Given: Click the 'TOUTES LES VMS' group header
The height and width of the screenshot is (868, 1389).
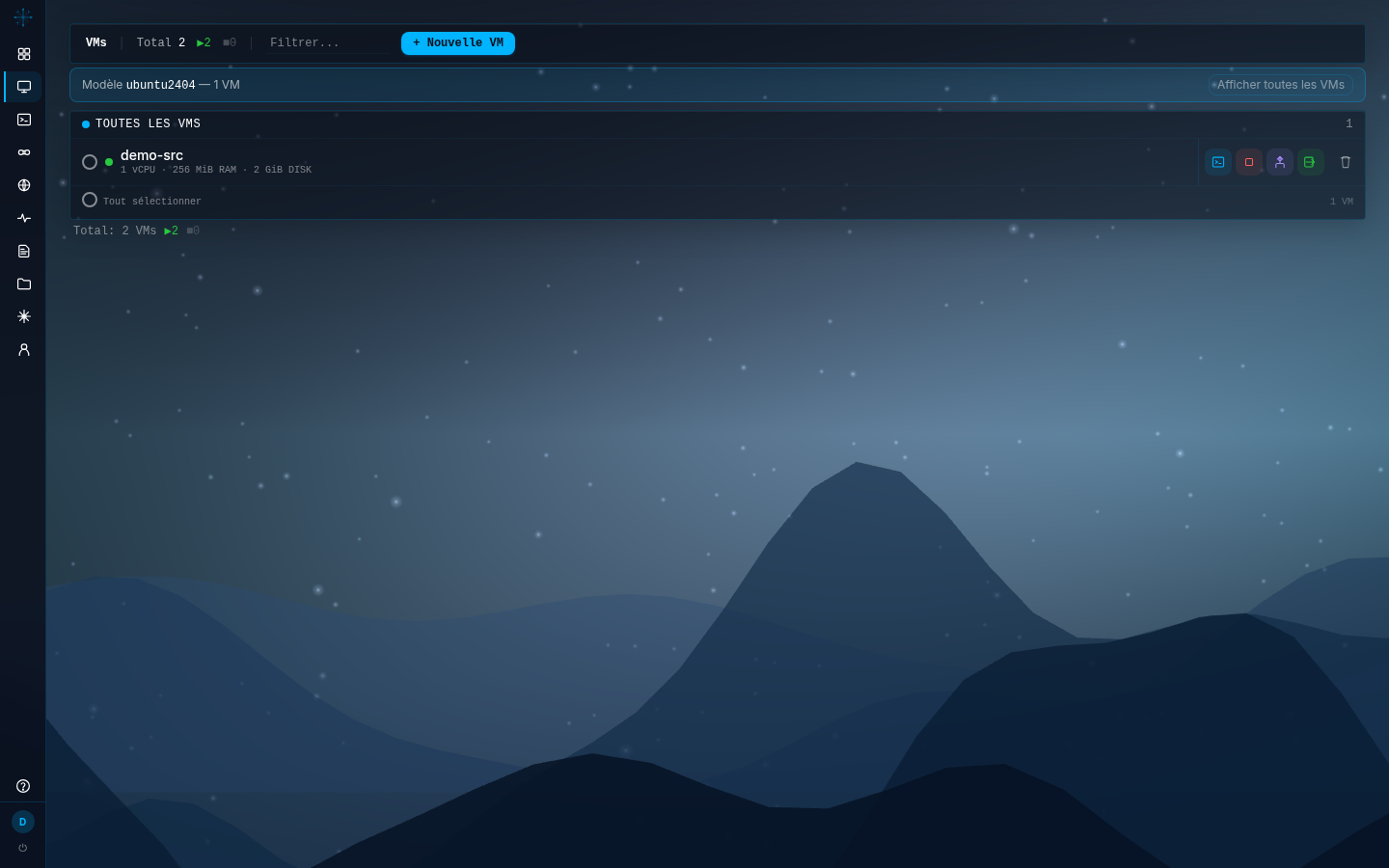Looking at the screenshot, I should (x=718, y=124).
